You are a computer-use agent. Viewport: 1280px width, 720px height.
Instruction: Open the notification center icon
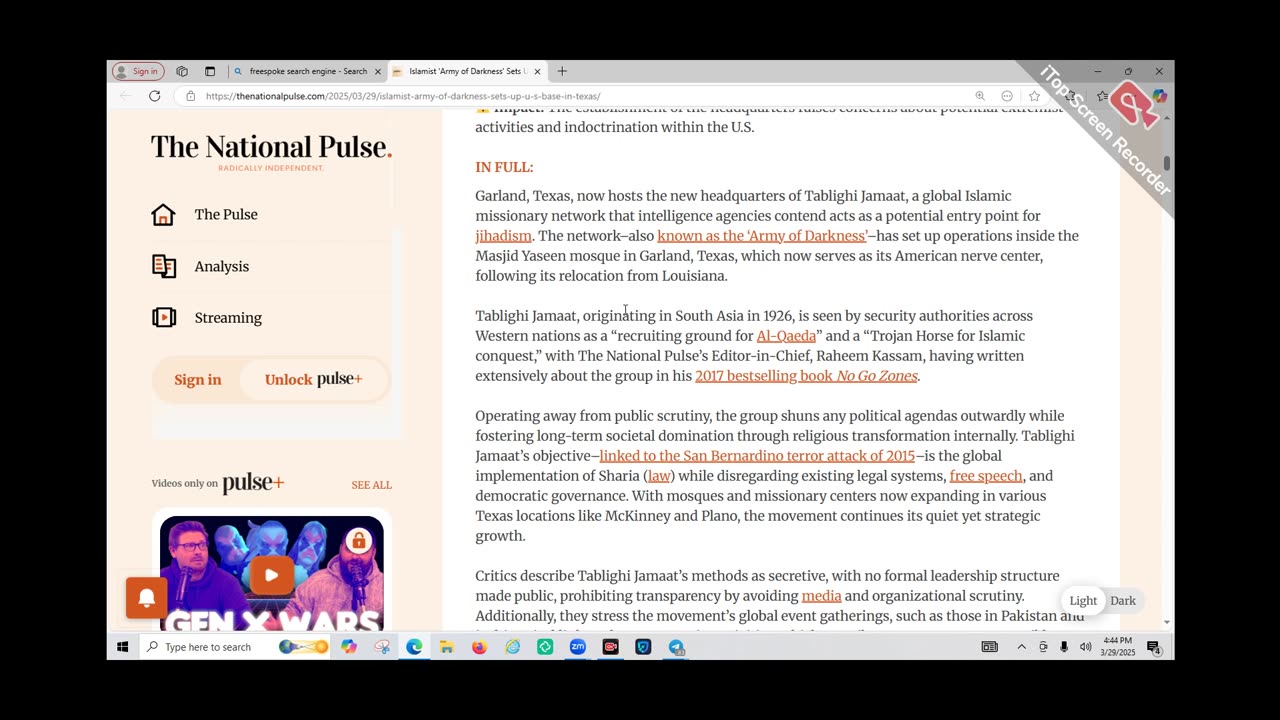tap(1153, 647)
